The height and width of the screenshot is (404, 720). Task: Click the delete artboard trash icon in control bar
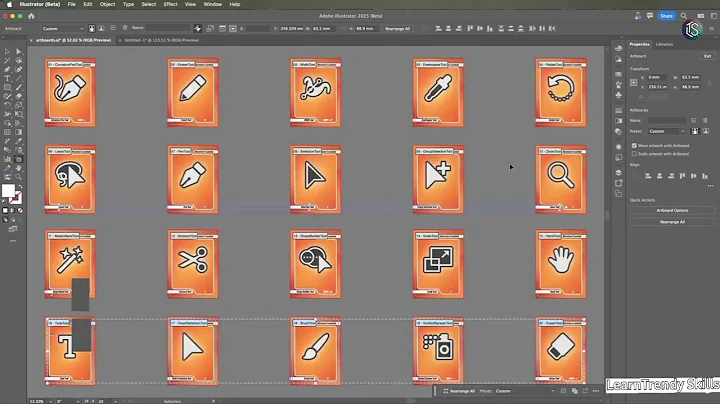click(x=125, y=28)
